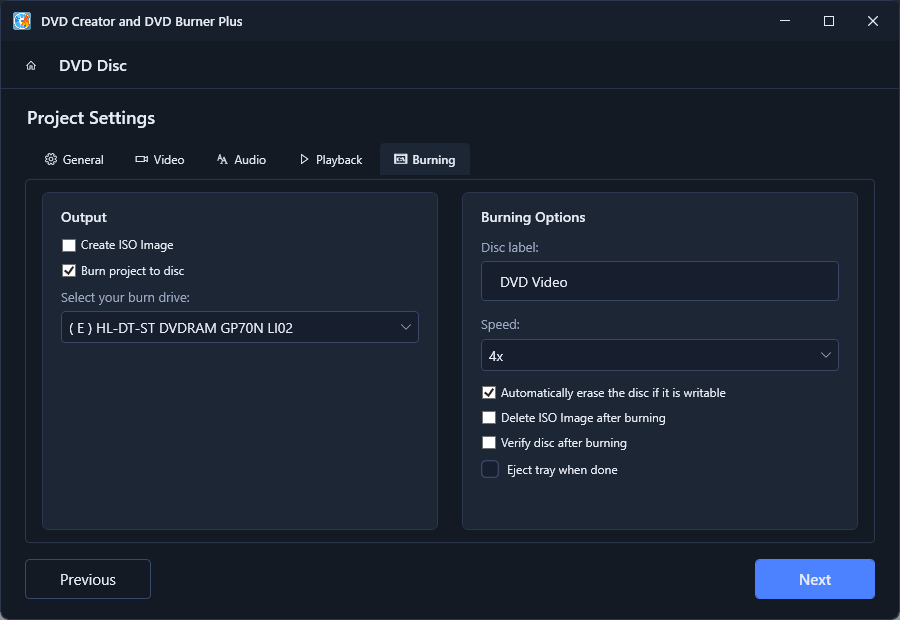Click the Previous button
Image resolution: width=900 pixels, height=620 pixels.
click(x=88, y=579)
